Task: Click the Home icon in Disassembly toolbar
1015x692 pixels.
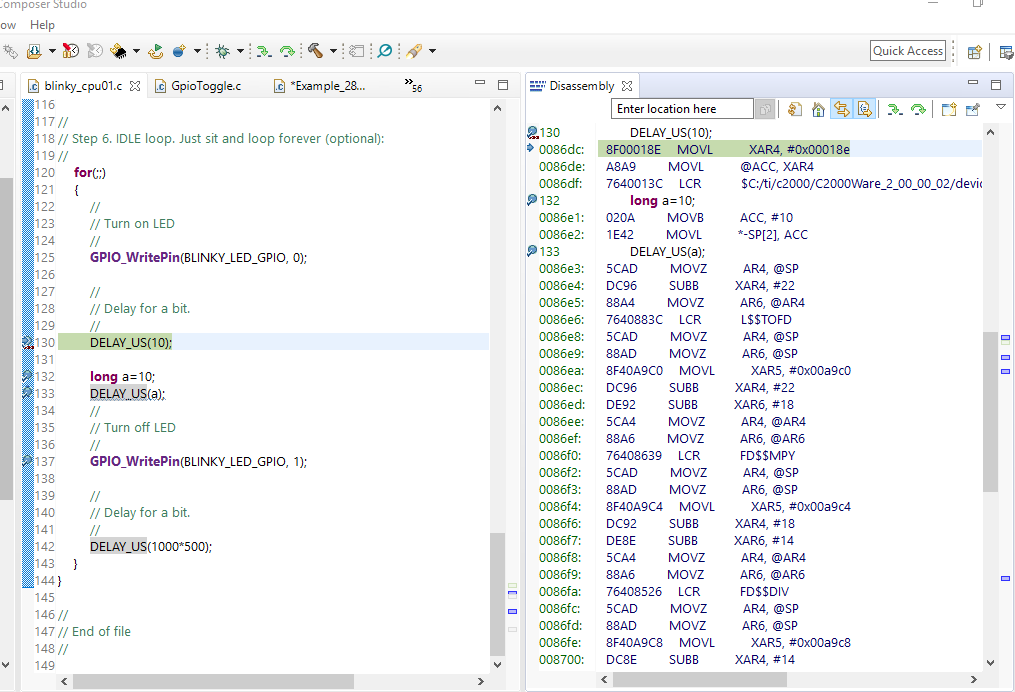Action: pos(818,109)
